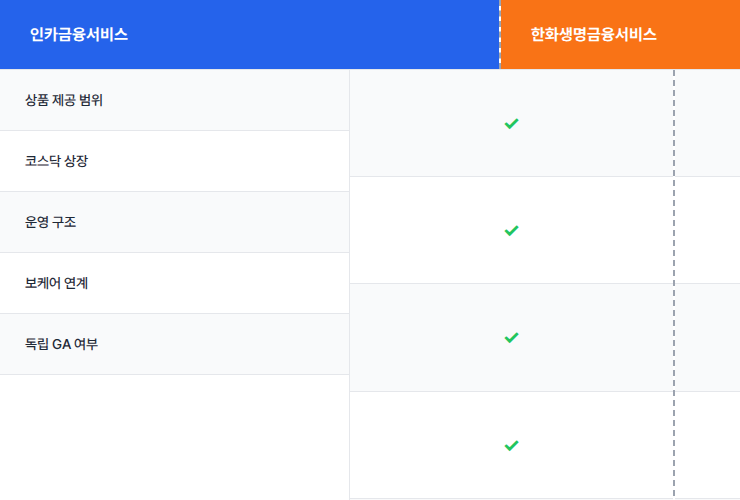Select the 인카금융서비스 blue header label

[x=79, y=35]
